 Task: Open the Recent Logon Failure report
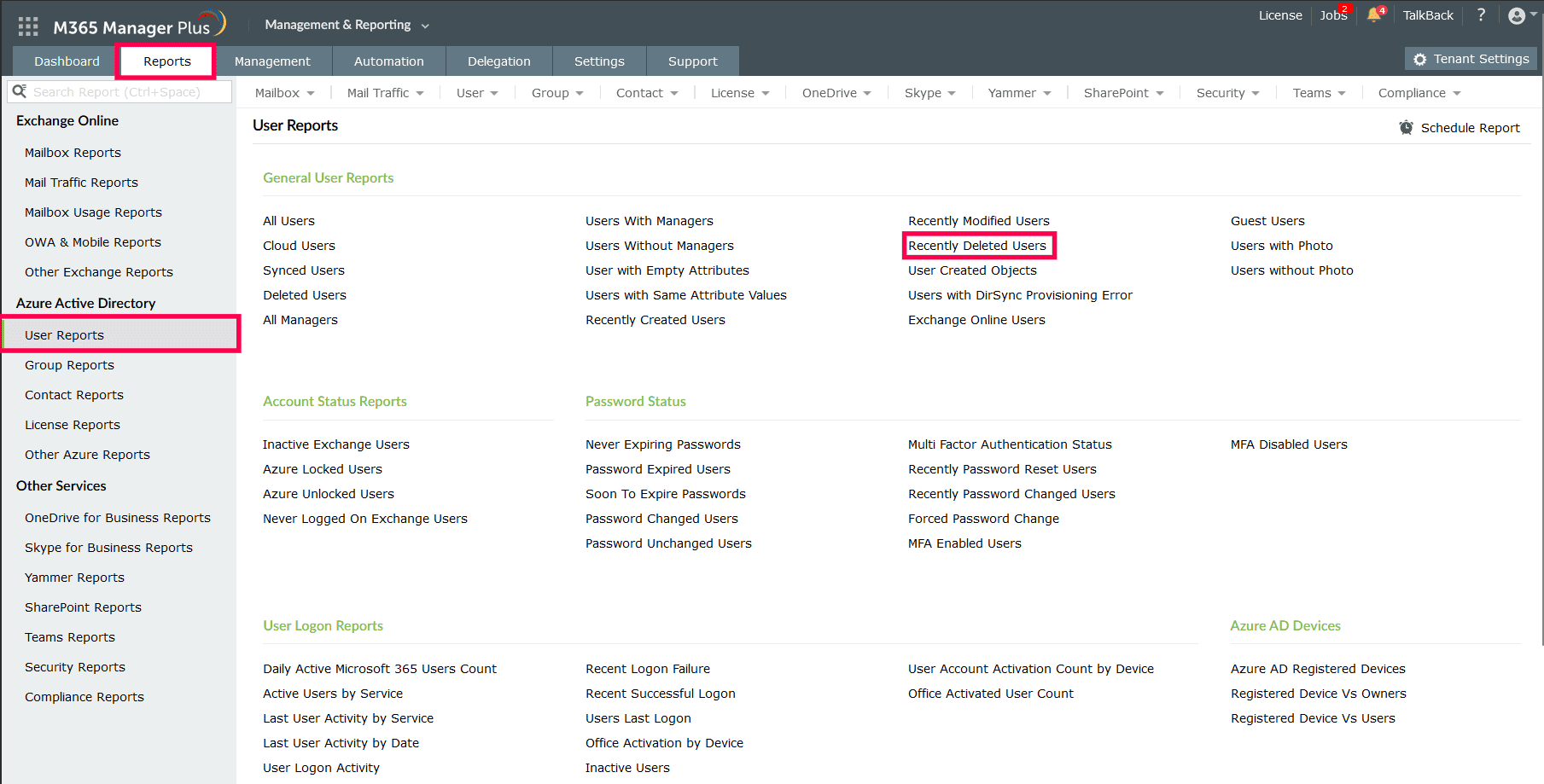(x=648, y=669)
